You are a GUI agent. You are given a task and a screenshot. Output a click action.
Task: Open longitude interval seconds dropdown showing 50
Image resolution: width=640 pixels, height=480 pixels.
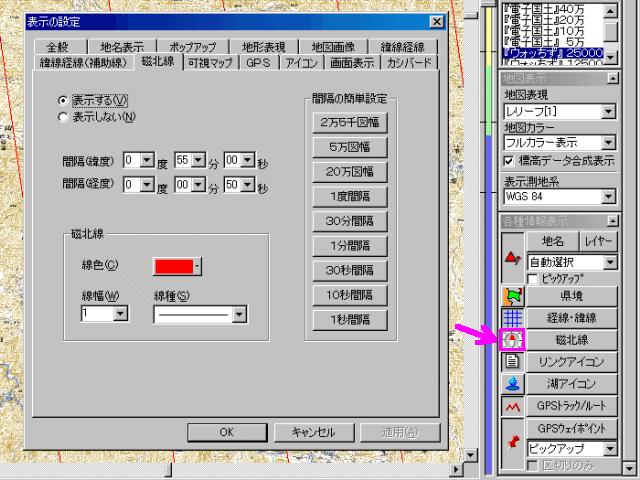pyautogui.click(x=248, y=185)
